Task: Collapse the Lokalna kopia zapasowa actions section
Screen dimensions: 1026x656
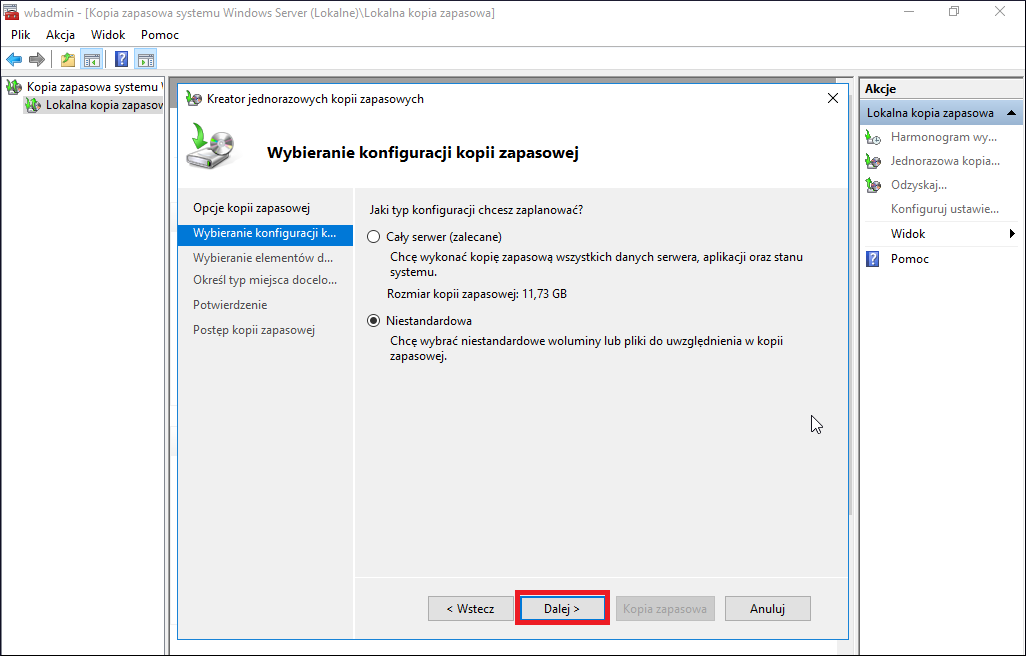Action: click(1012, 112)
